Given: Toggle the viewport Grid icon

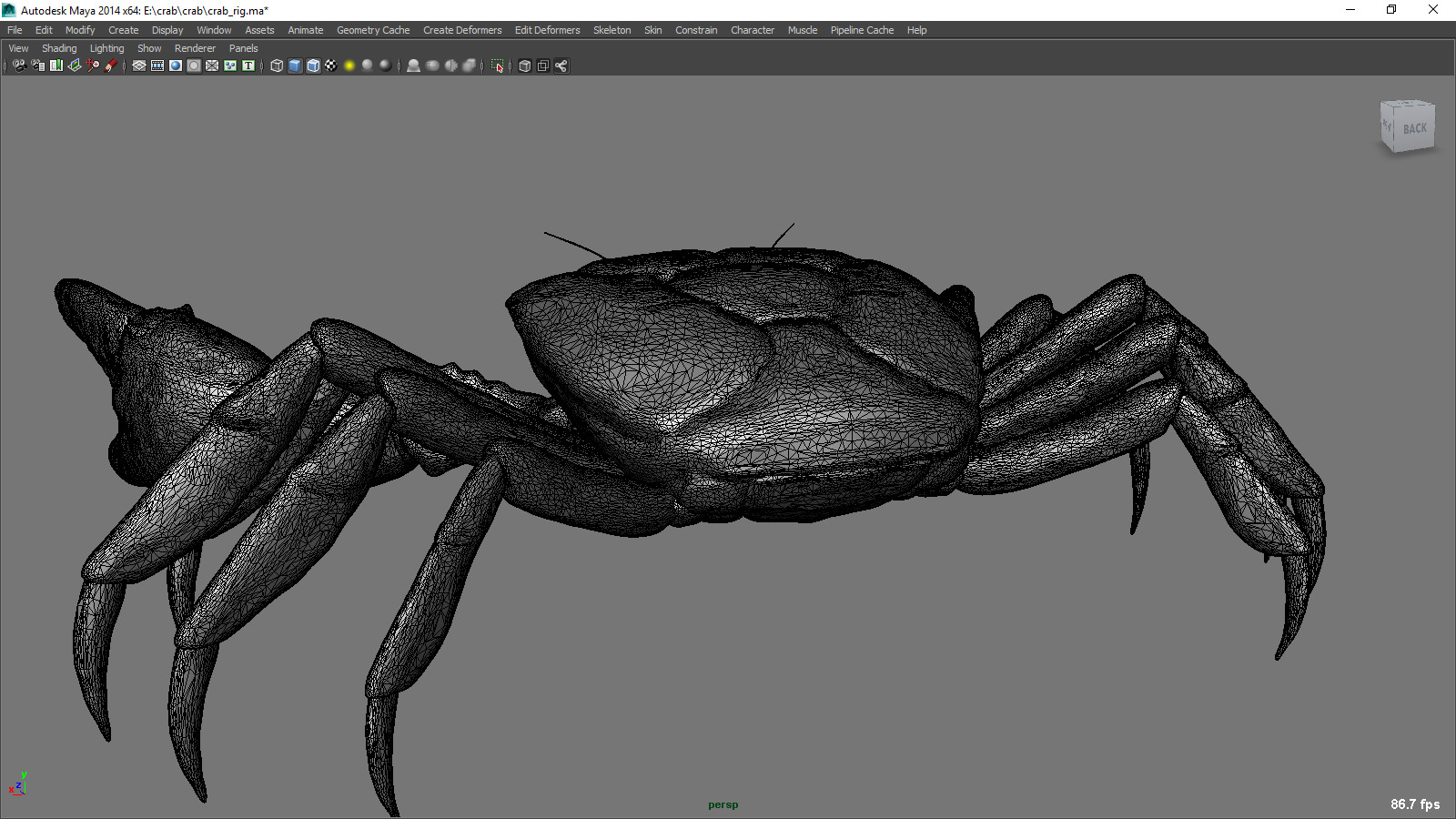Looking at the screenshot, I should (139, 66).
